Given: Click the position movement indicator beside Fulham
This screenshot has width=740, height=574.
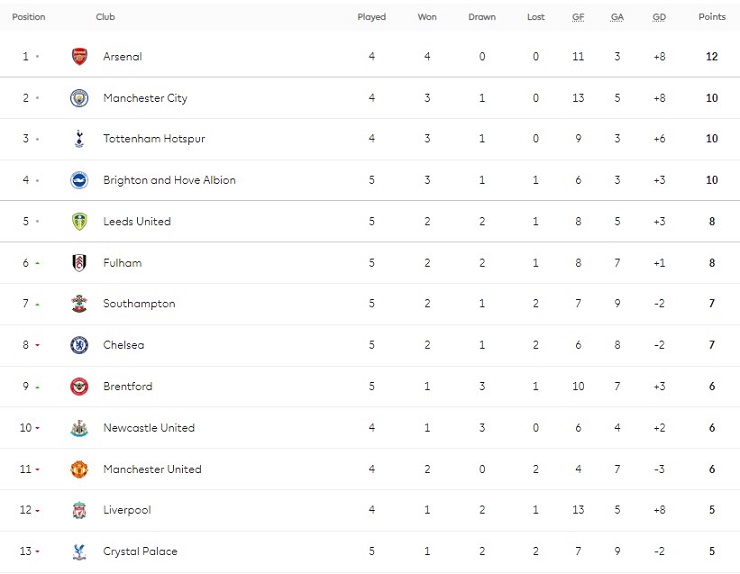Looking at the screenshot, I should coord(38,263).
